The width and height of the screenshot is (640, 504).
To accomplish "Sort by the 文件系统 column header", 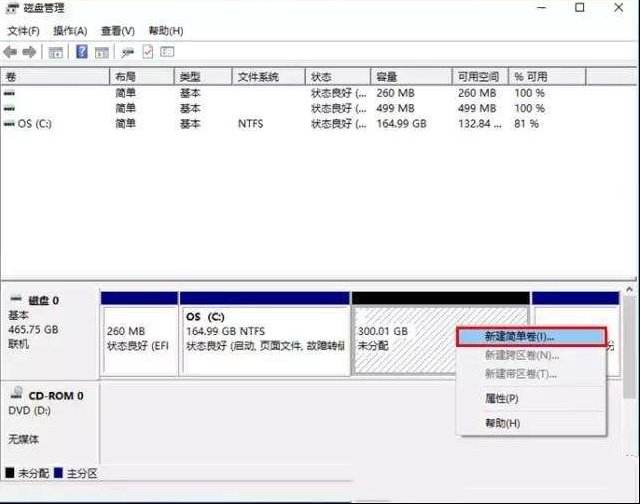I will click(269, 77).
